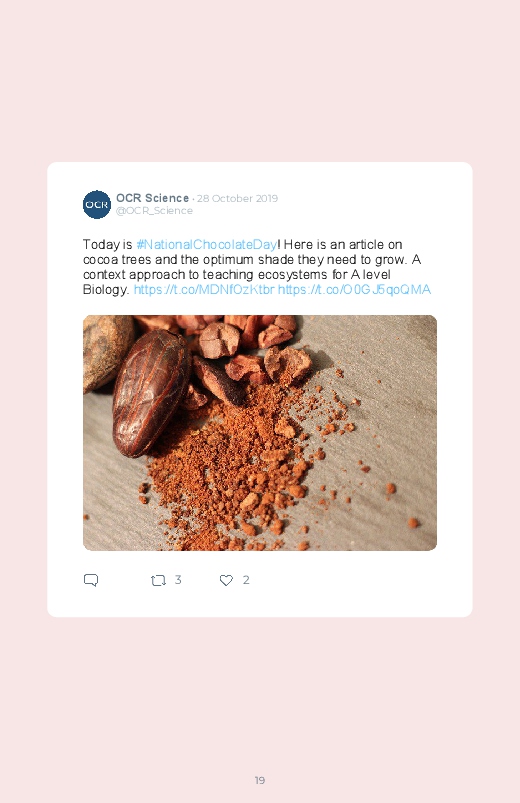Click the 28 October 2019 timestamp
The image size is (520, 803).
[x=237, y=198]
